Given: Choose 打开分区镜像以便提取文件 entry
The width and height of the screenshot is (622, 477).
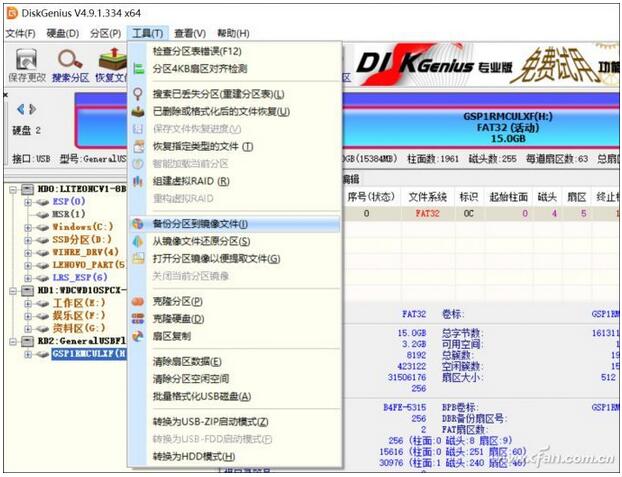Looking at the screenshot, I should pos(235,259).
